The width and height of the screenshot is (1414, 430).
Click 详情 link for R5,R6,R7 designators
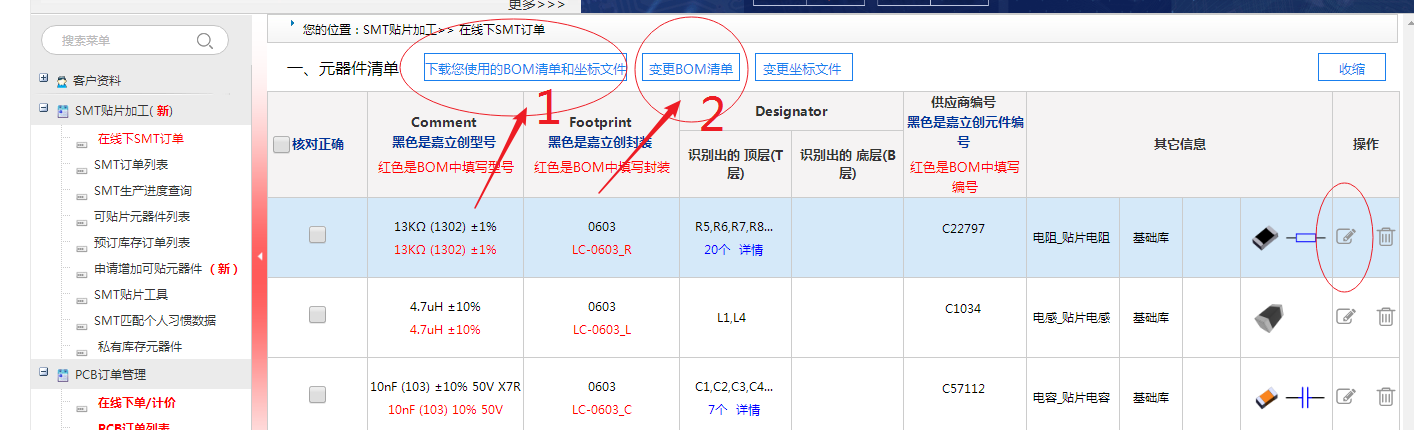pos(750,250)
